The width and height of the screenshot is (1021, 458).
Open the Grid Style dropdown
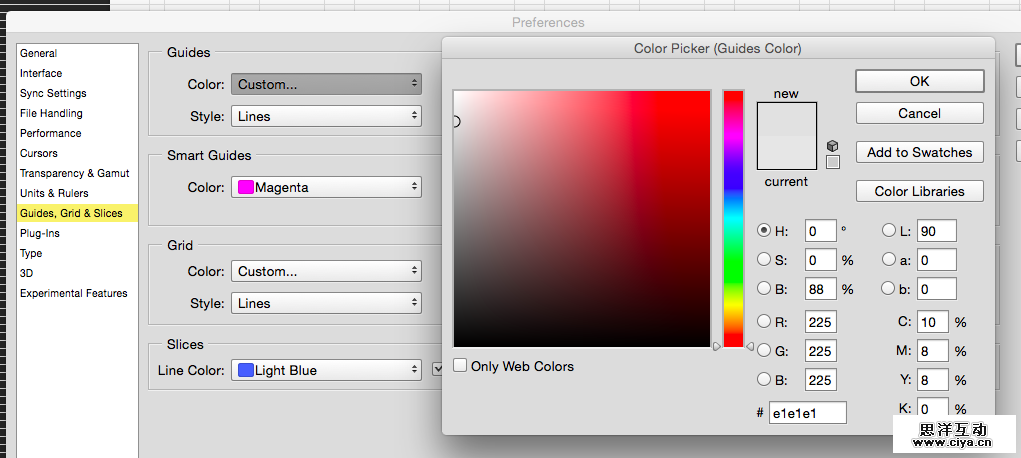(326, 303)
